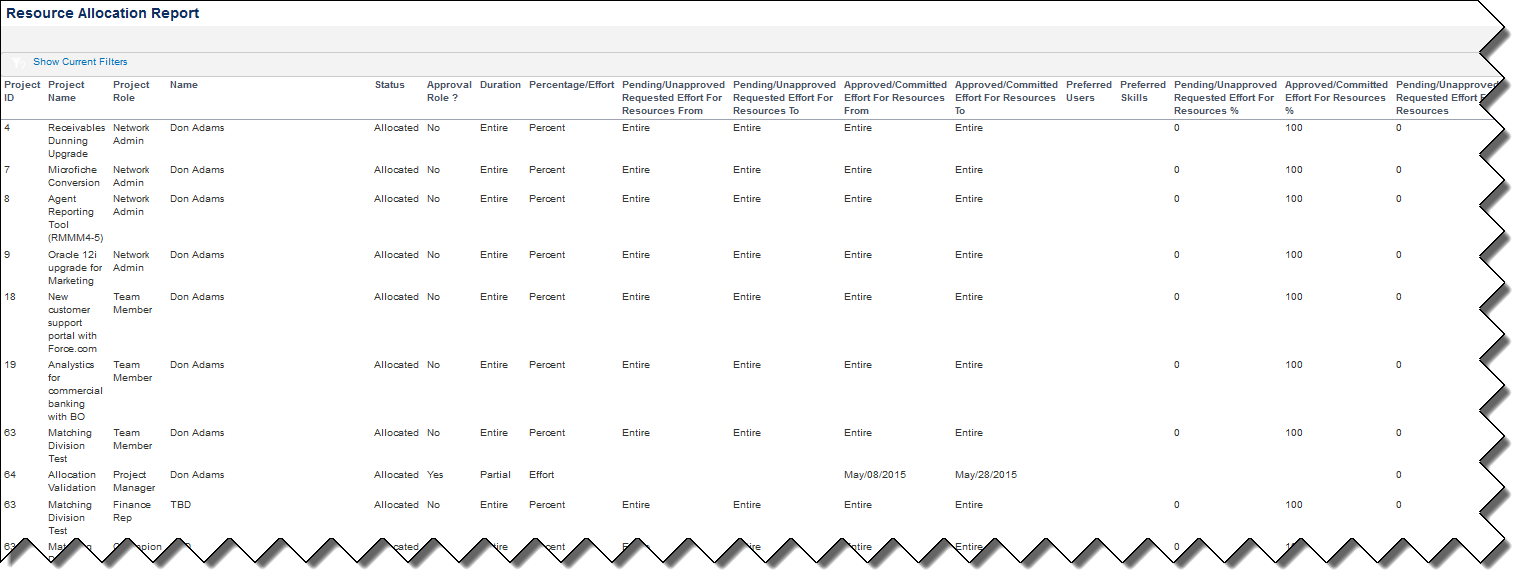Click the Pending/Unapproved Requested Effort For Resources From header
Viewport: 1520px width, 579px height.
tap(673, 98)
